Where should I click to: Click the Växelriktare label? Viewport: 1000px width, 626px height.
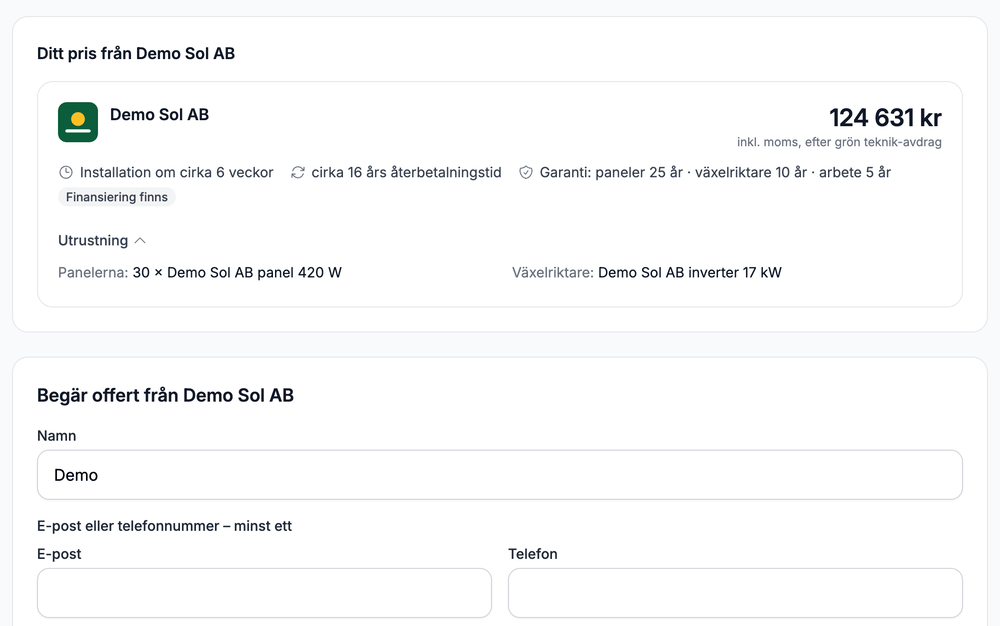(553, 273)
